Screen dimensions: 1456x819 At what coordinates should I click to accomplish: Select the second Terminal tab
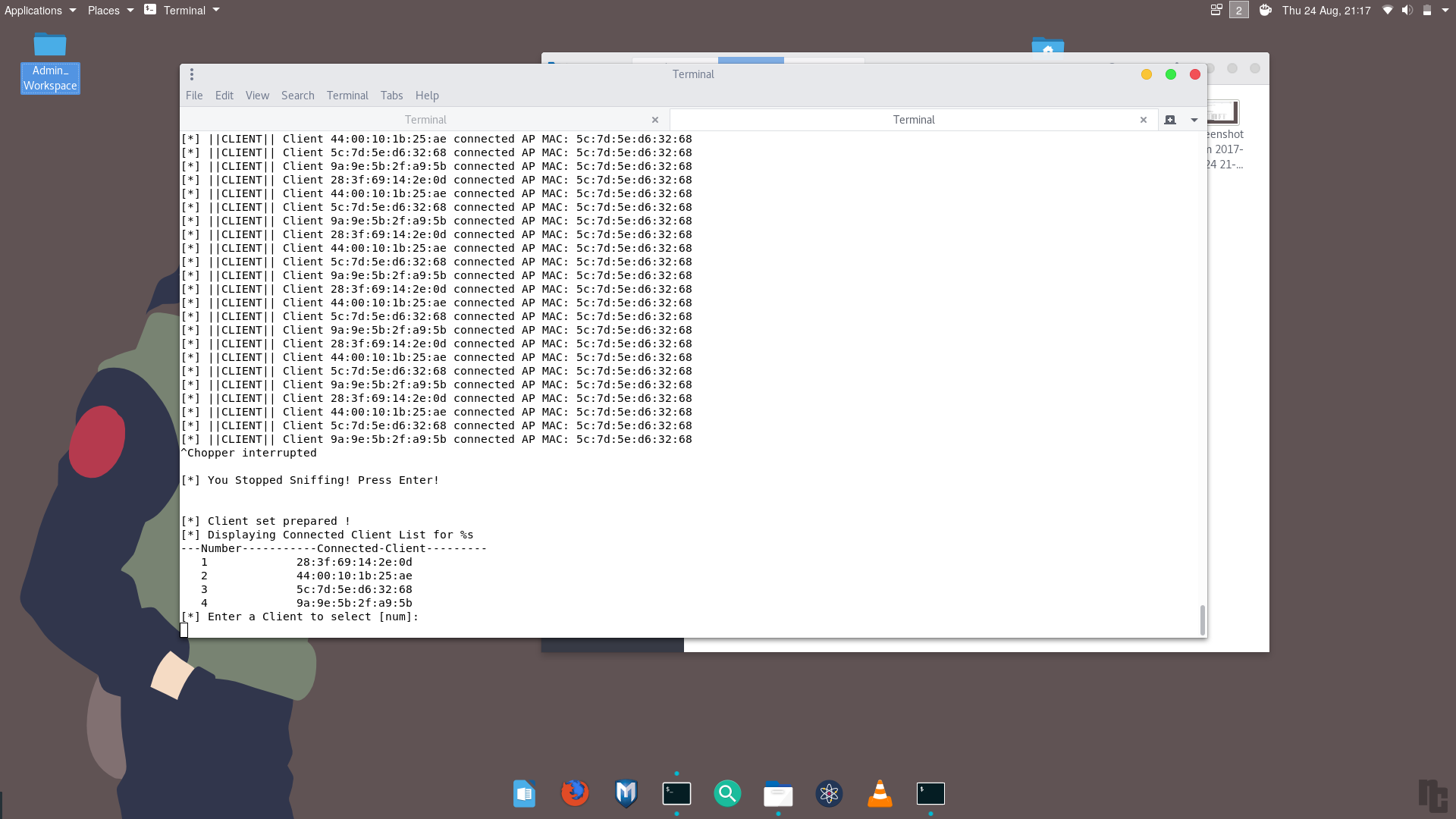(912, 119)
